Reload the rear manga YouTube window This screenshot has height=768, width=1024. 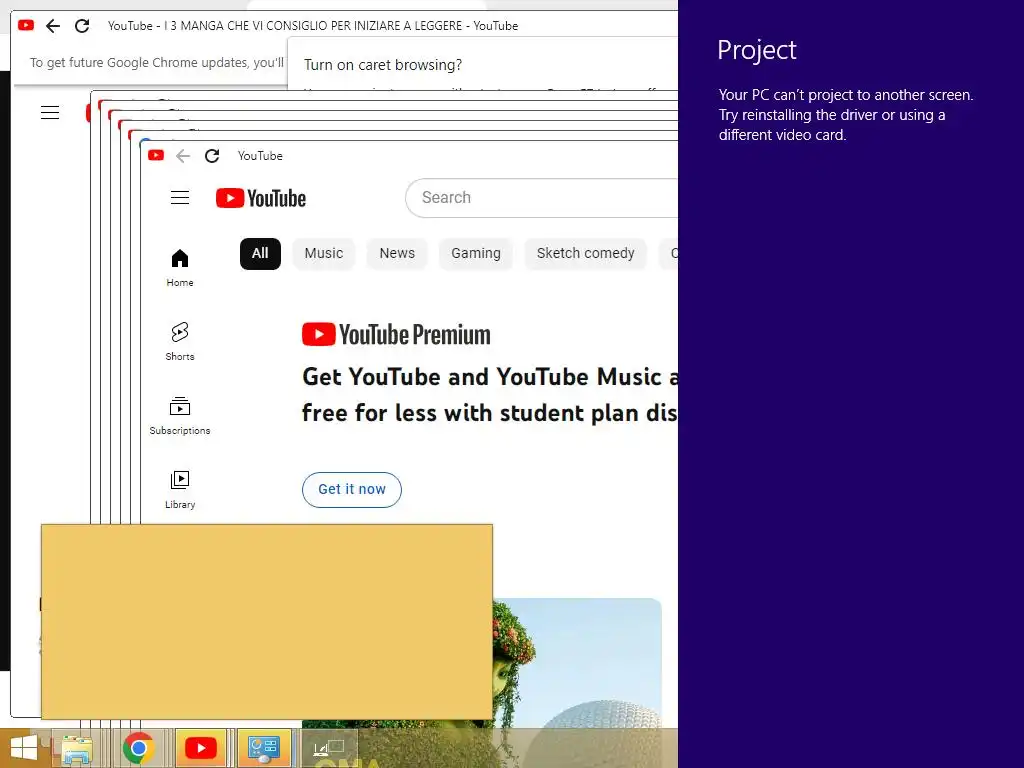(x=82, y=26)
